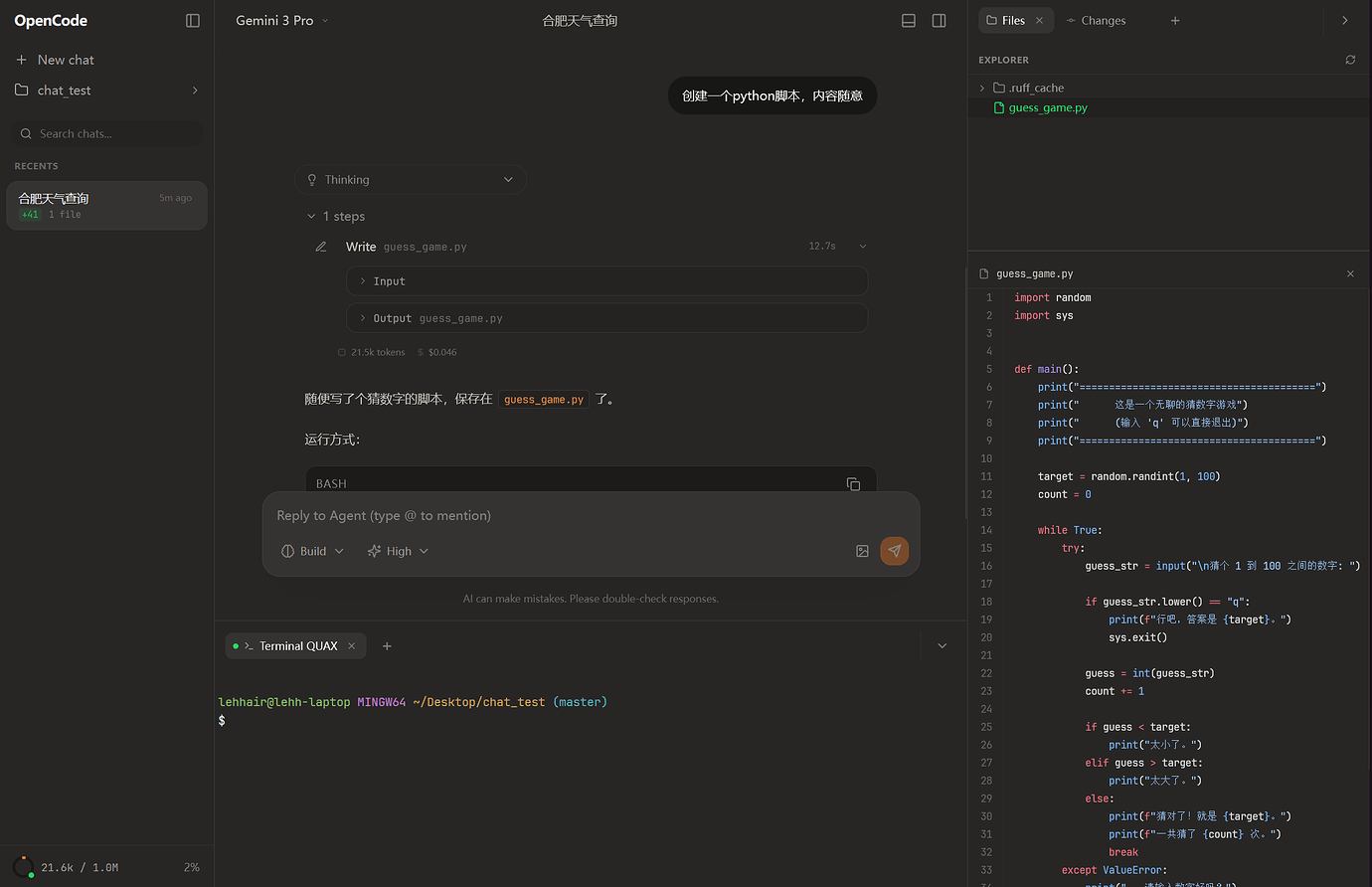Expand the Thinking section
1372x887 pixels.
tap(411, 180)
